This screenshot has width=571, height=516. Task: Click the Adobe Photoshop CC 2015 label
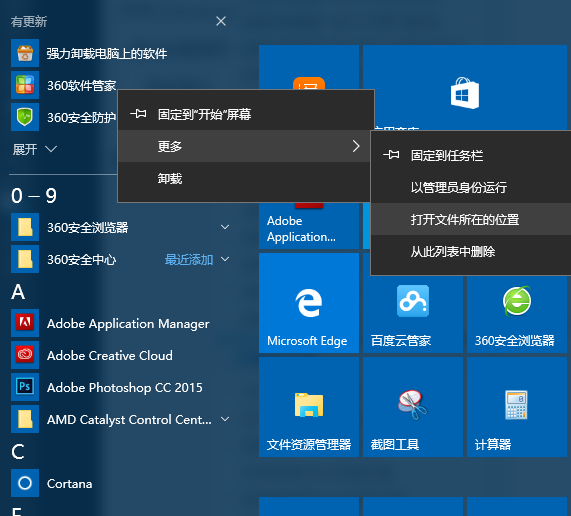125,388
